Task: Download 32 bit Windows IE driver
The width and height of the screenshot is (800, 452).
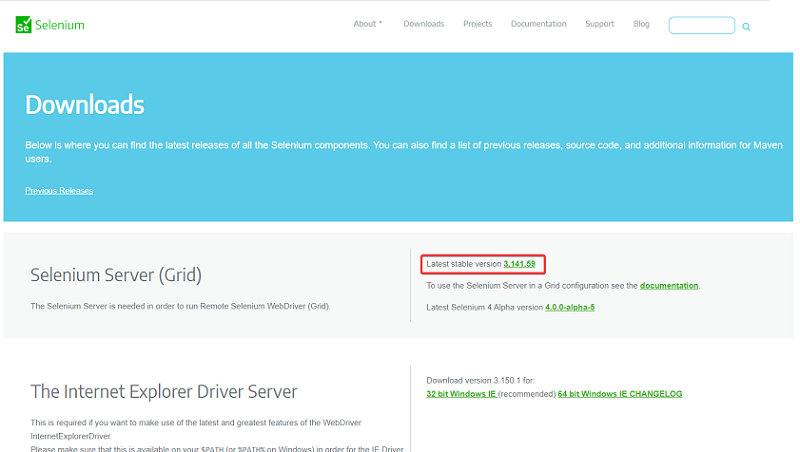Action: (461, 393)
